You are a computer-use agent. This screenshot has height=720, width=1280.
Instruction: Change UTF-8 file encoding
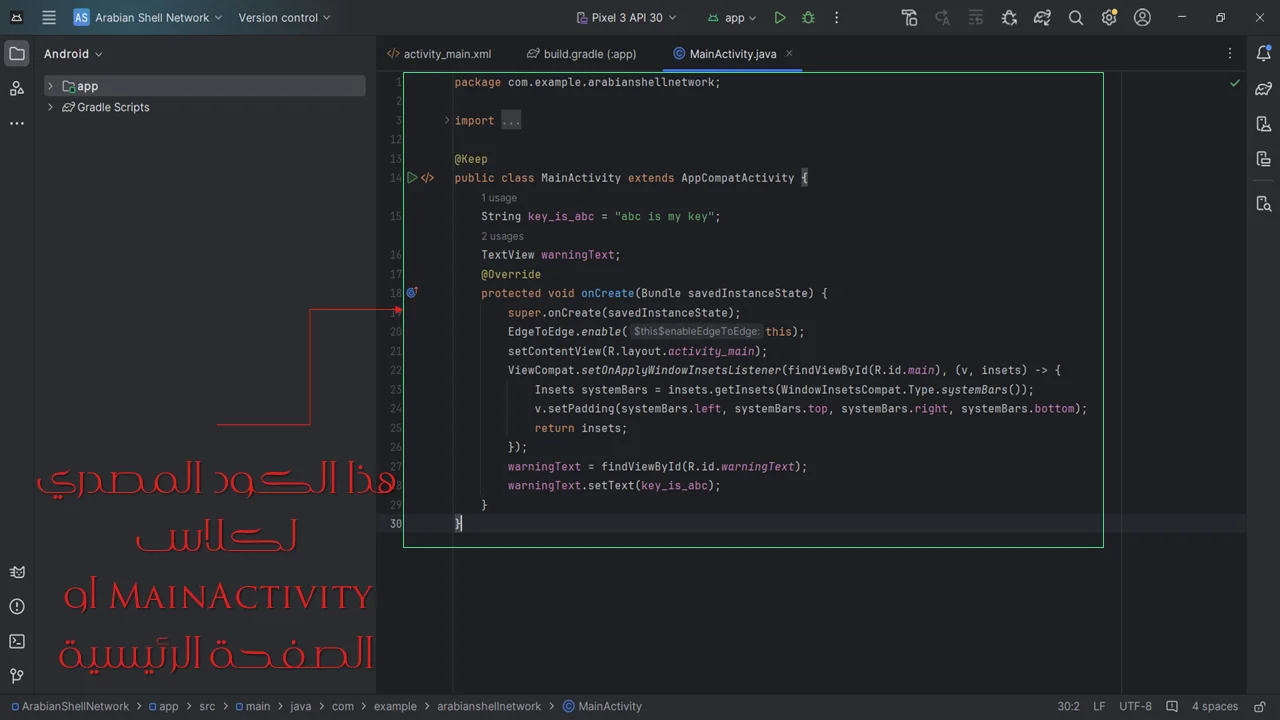1135,706
